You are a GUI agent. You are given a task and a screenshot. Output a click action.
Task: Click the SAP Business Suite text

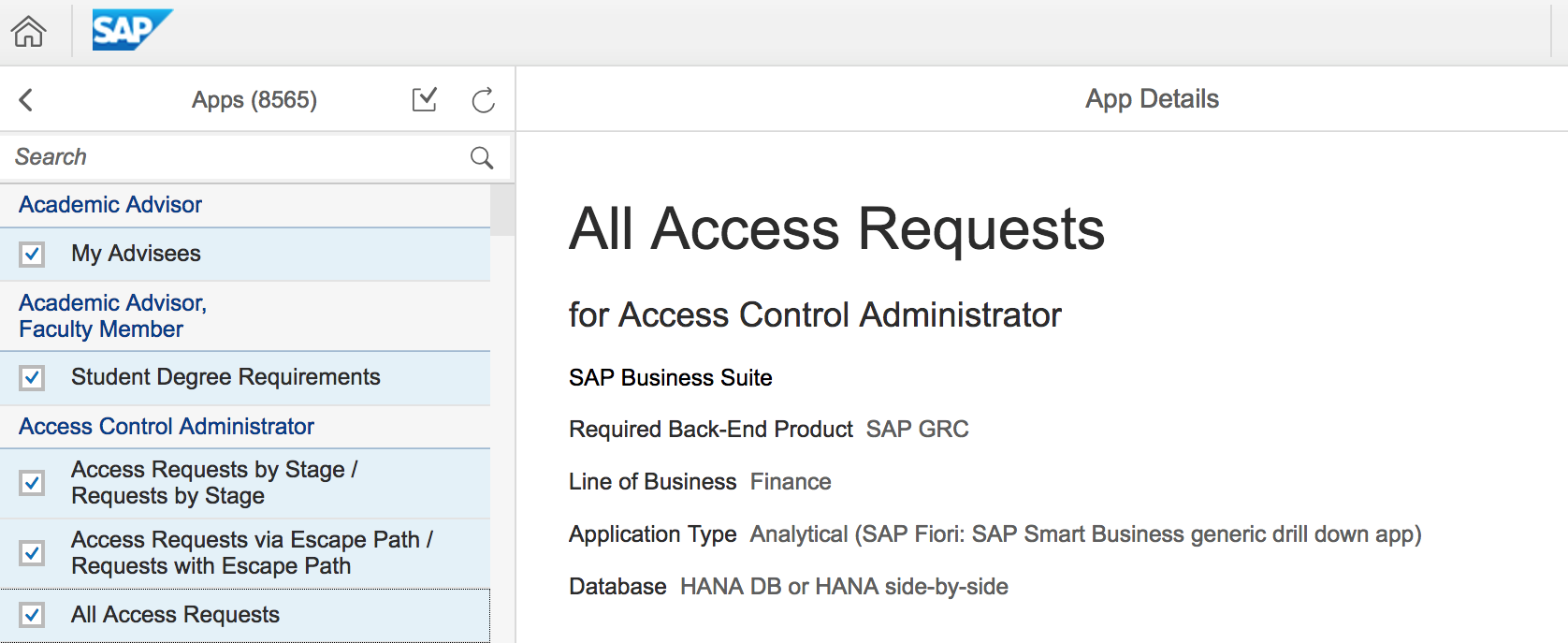[671, 378]
